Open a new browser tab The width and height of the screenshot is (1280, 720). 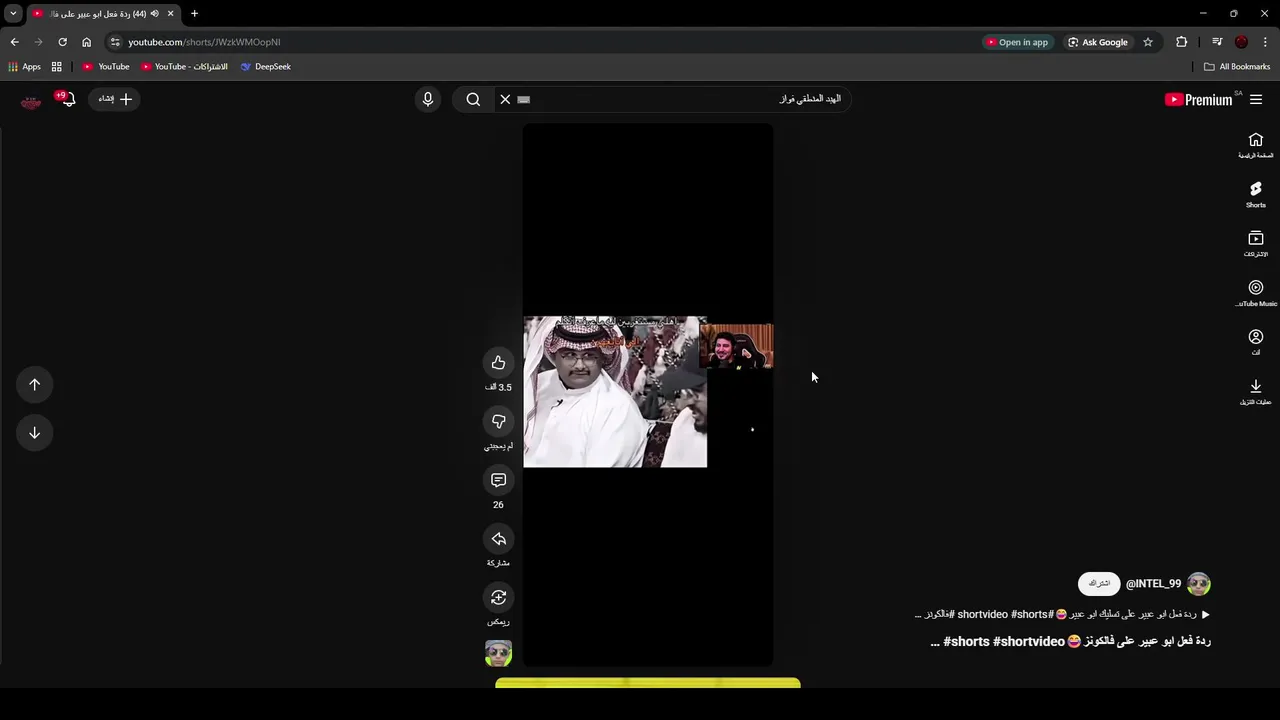point(194,14)
